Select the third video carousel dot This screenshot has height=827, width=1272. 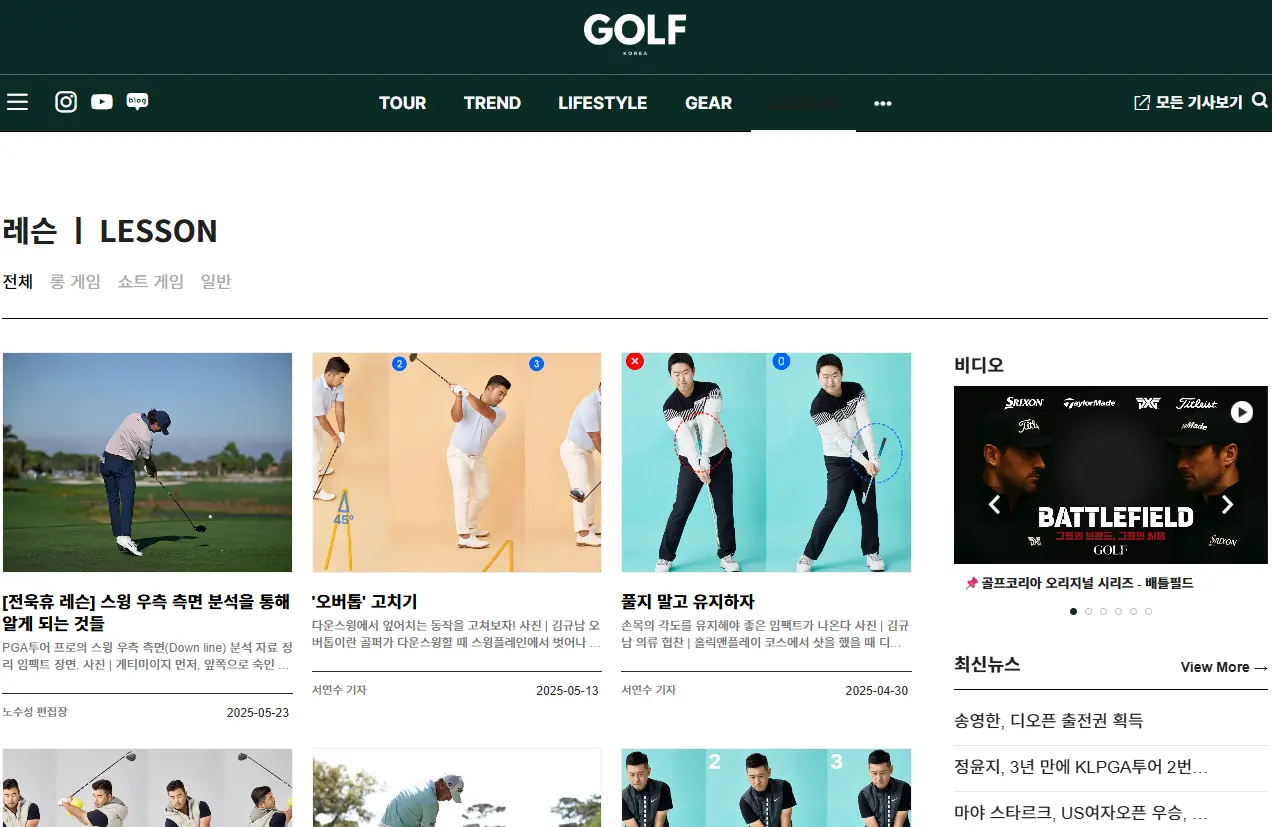(x=1104, y=611)
